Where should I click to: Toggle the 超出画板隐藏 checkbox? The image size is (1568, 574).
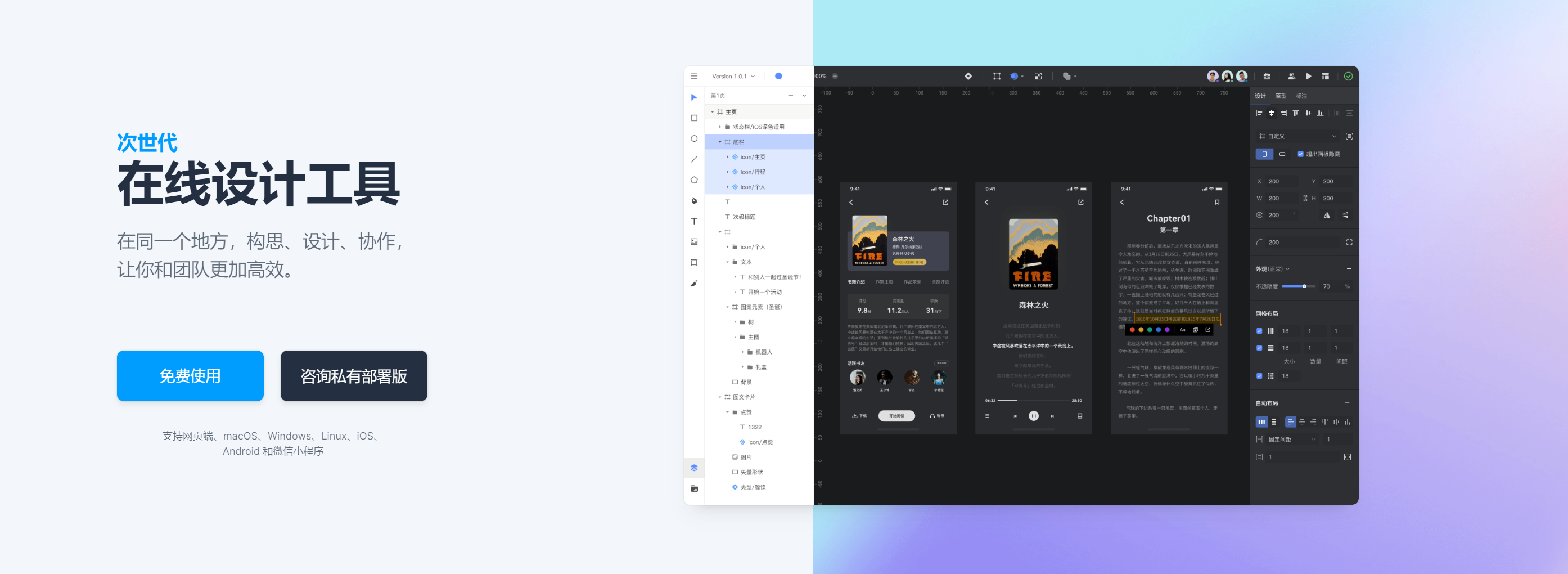(x=1301, y=154)
